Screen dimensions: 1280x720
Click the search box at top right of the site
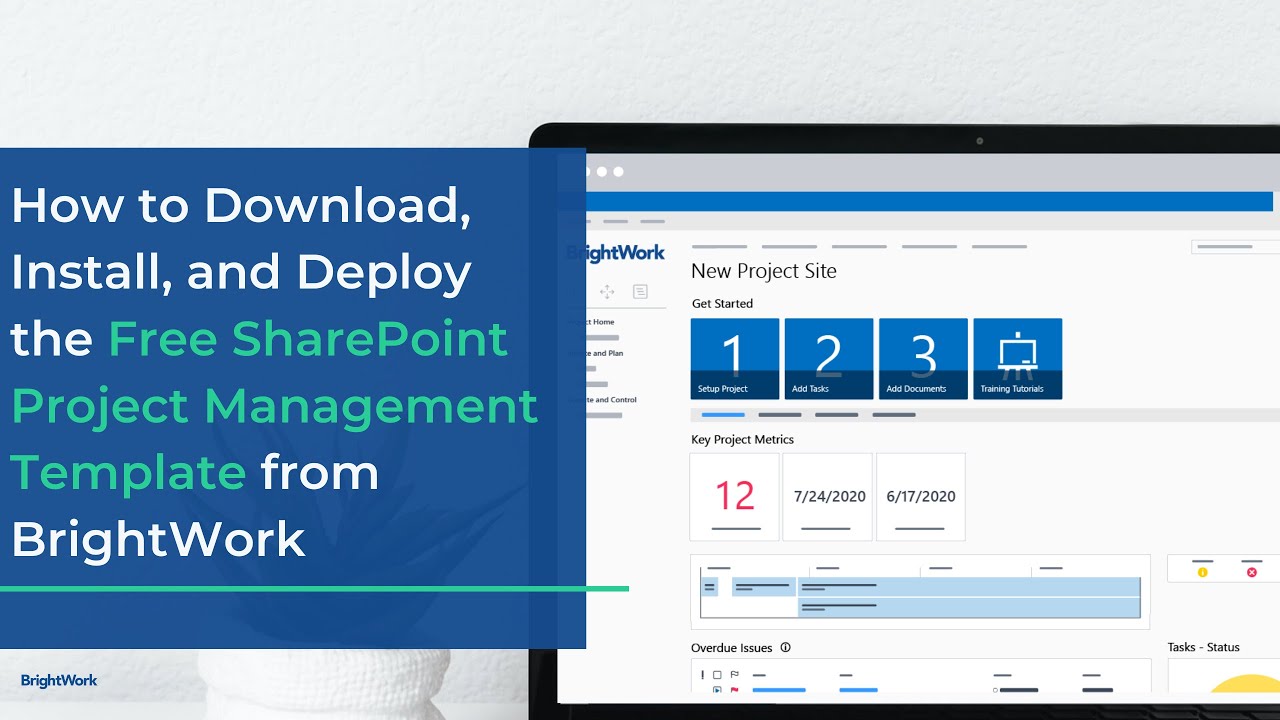1236,247
